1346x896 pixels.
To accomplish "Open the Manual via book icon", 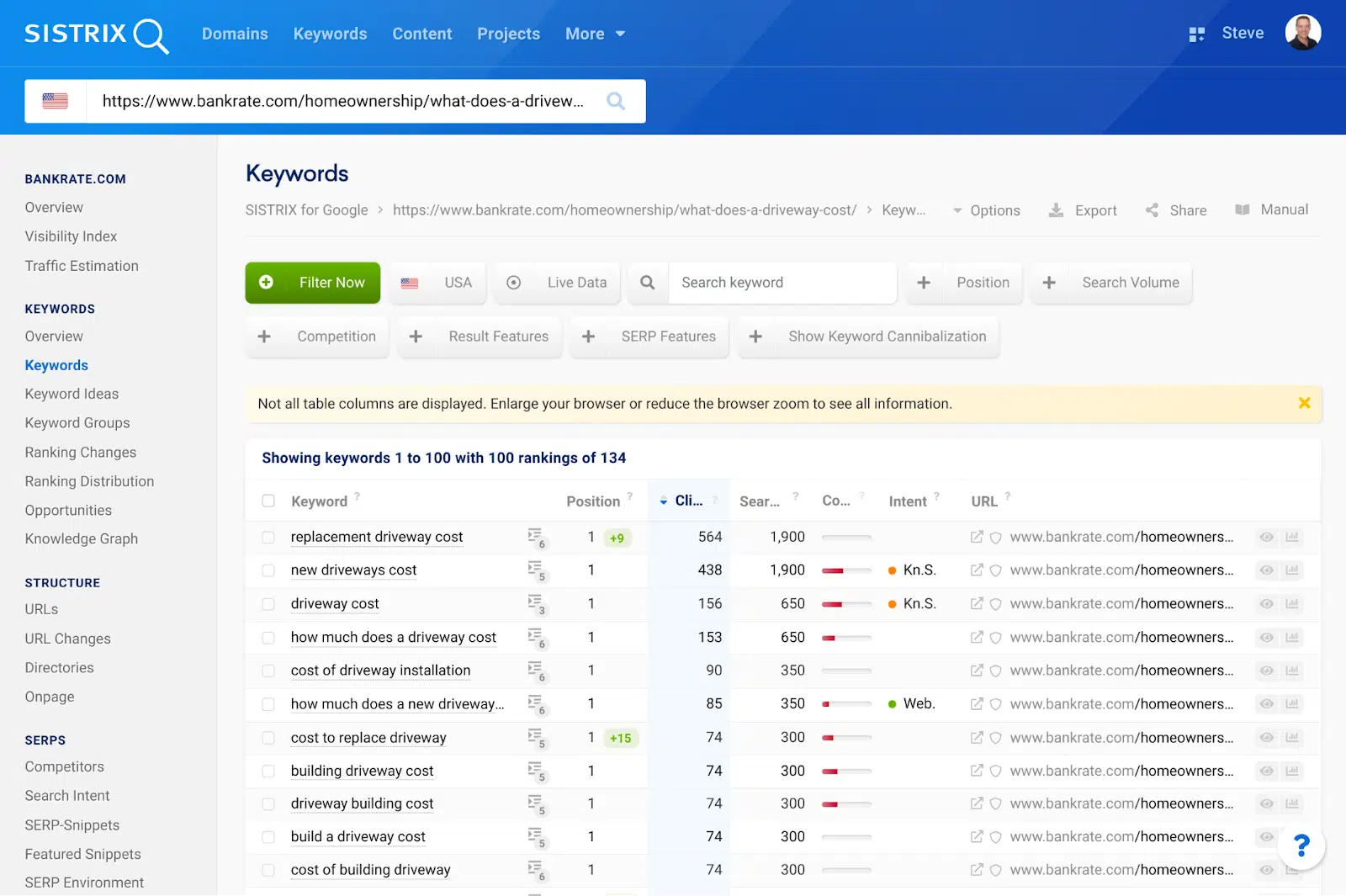I will (1243, 210).
